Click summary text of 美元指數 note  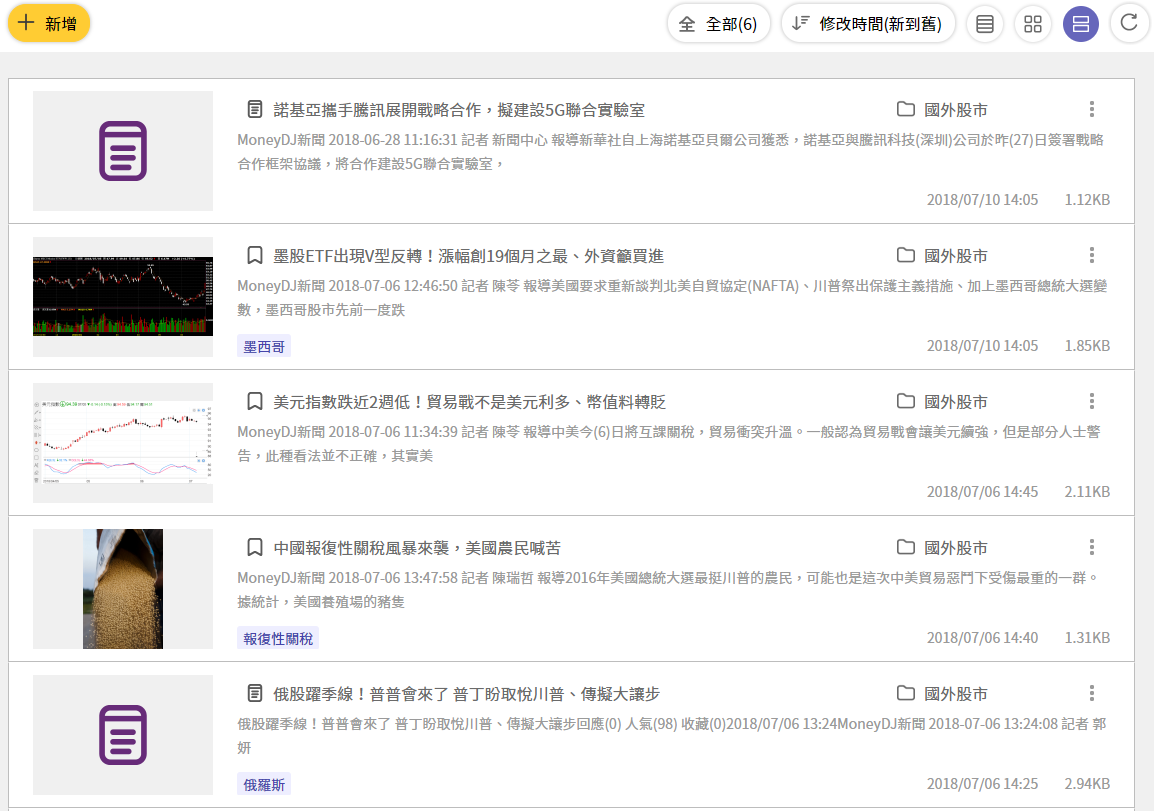pyautogui.click(x=669, y=444)
